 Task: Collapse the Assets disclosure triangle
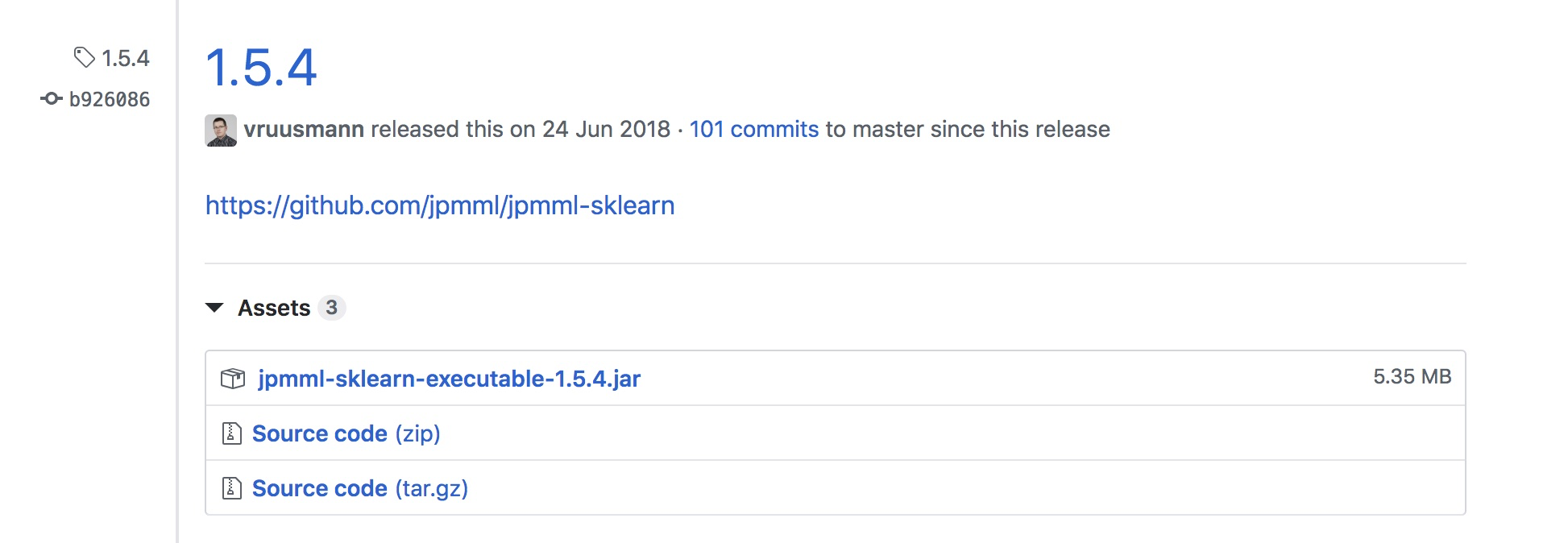pyautogui.click(x=214, y=308)
